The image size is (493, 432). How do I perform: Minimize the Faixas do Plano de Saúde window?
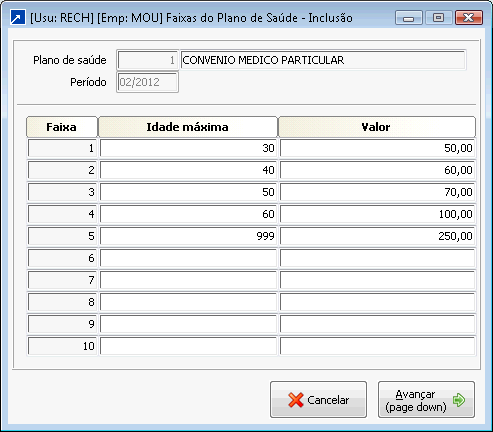click(x=409, y=18)
